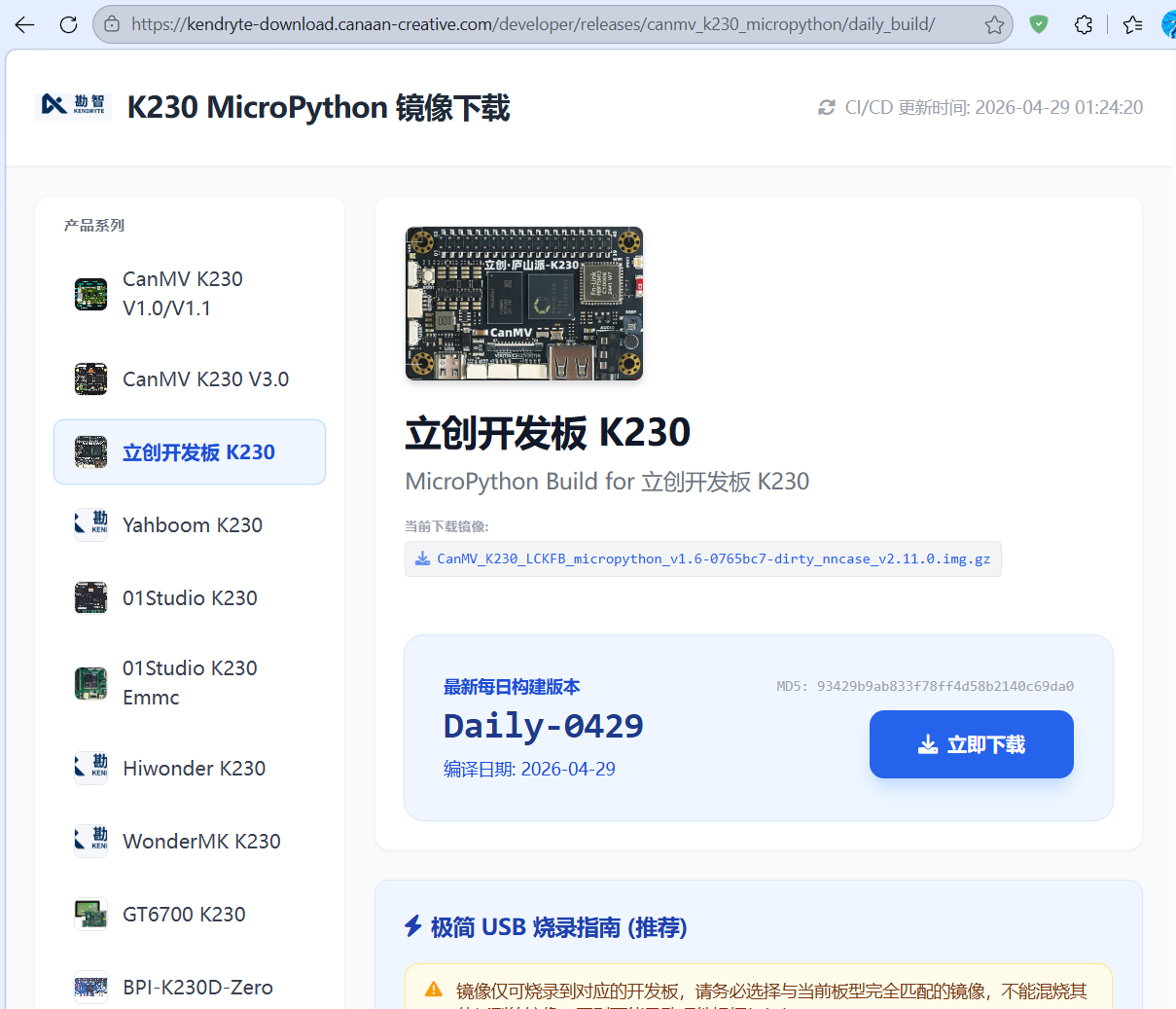Open the browser extensions puzzle icon
The width and height of the screenshot is (1176, 1009).
[1084, 24]
